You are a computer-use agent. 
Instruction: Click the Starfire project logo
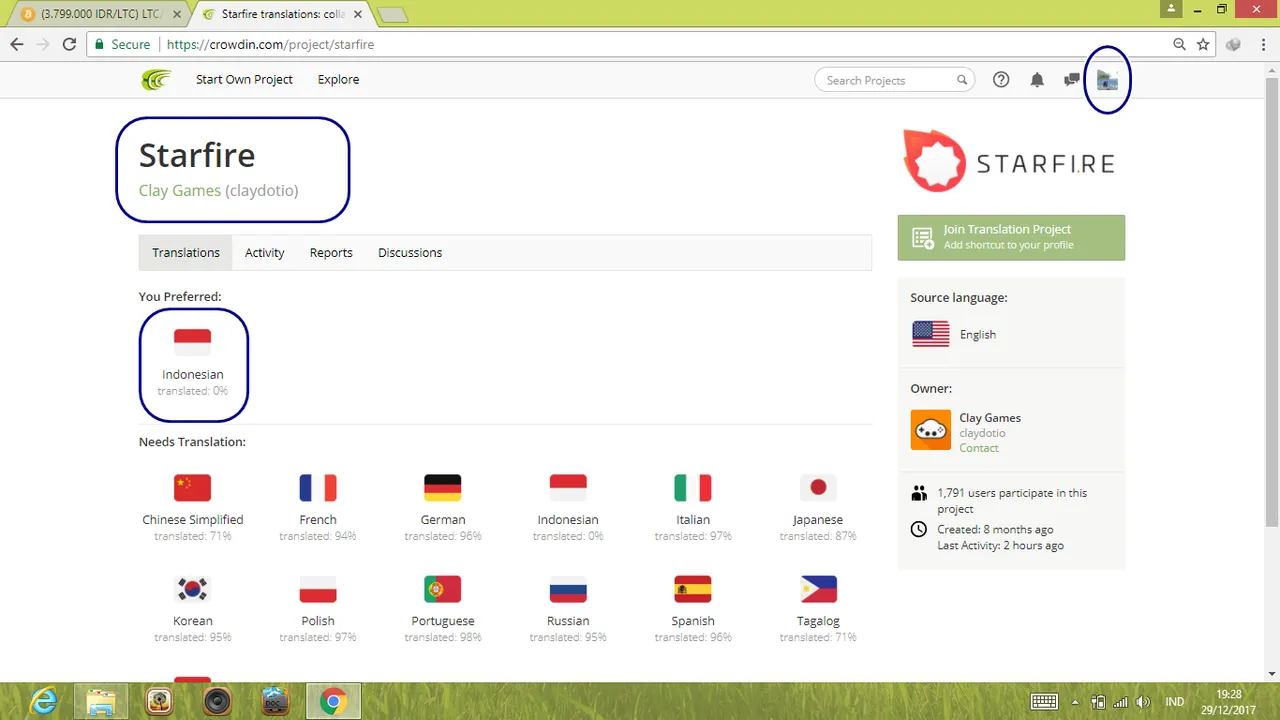pyautogui.click(x=1008, y=161)
